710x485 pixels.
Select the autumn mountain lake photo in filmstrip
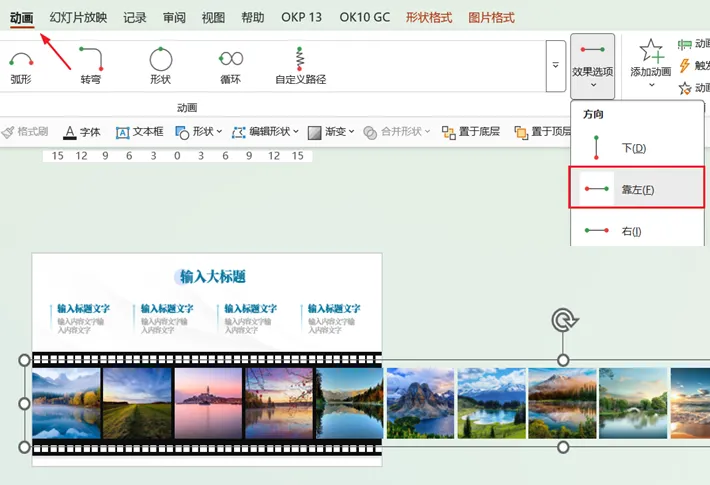pyautogui.click(x=67, y=403)
